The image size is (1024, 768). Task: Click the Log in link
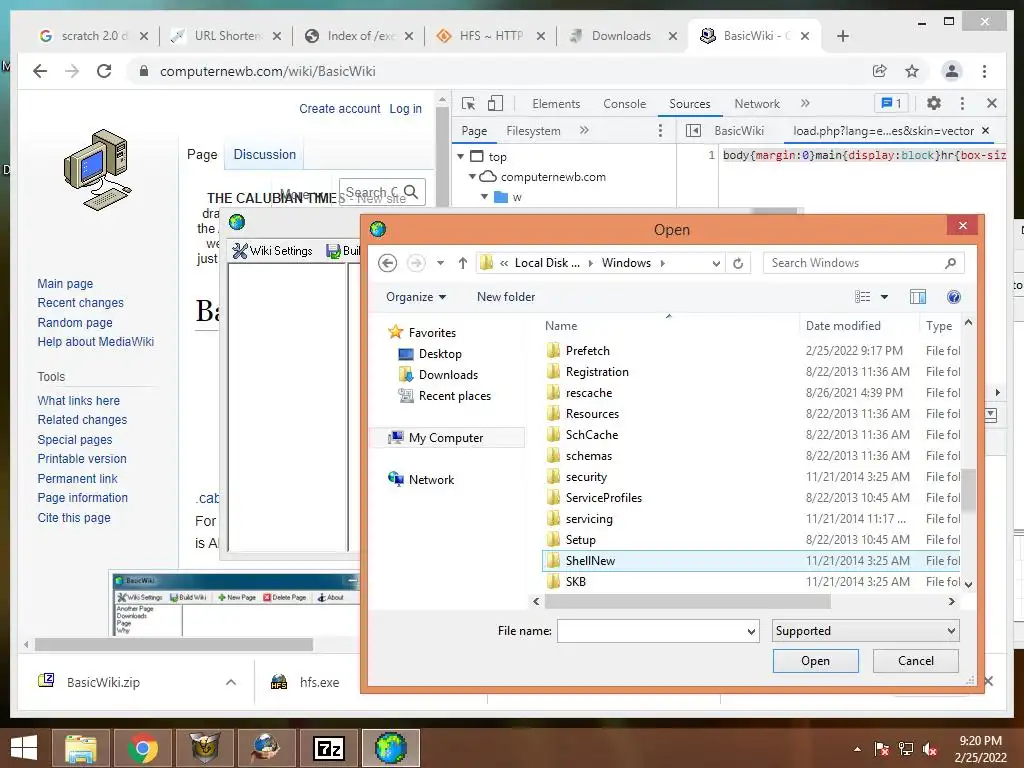pyautogui.click(x=406, y=108)
